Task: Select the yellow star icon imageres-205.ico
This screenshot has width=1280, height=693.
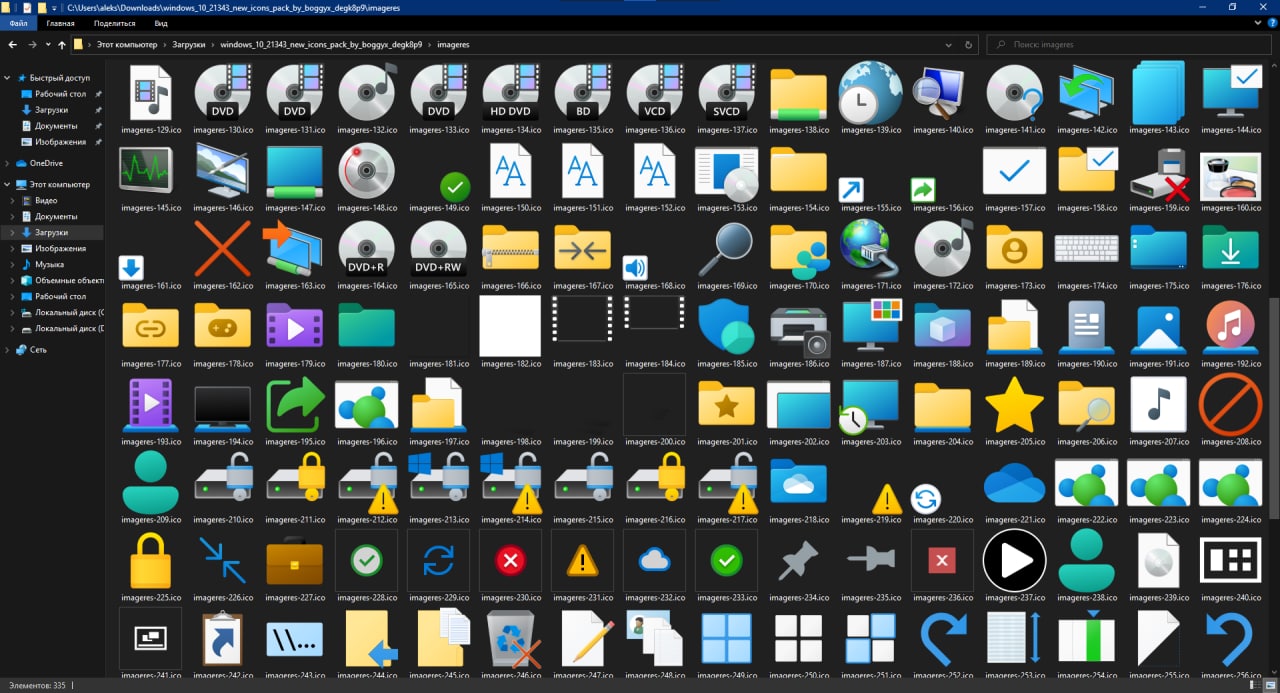Action: coord(1015,404)
